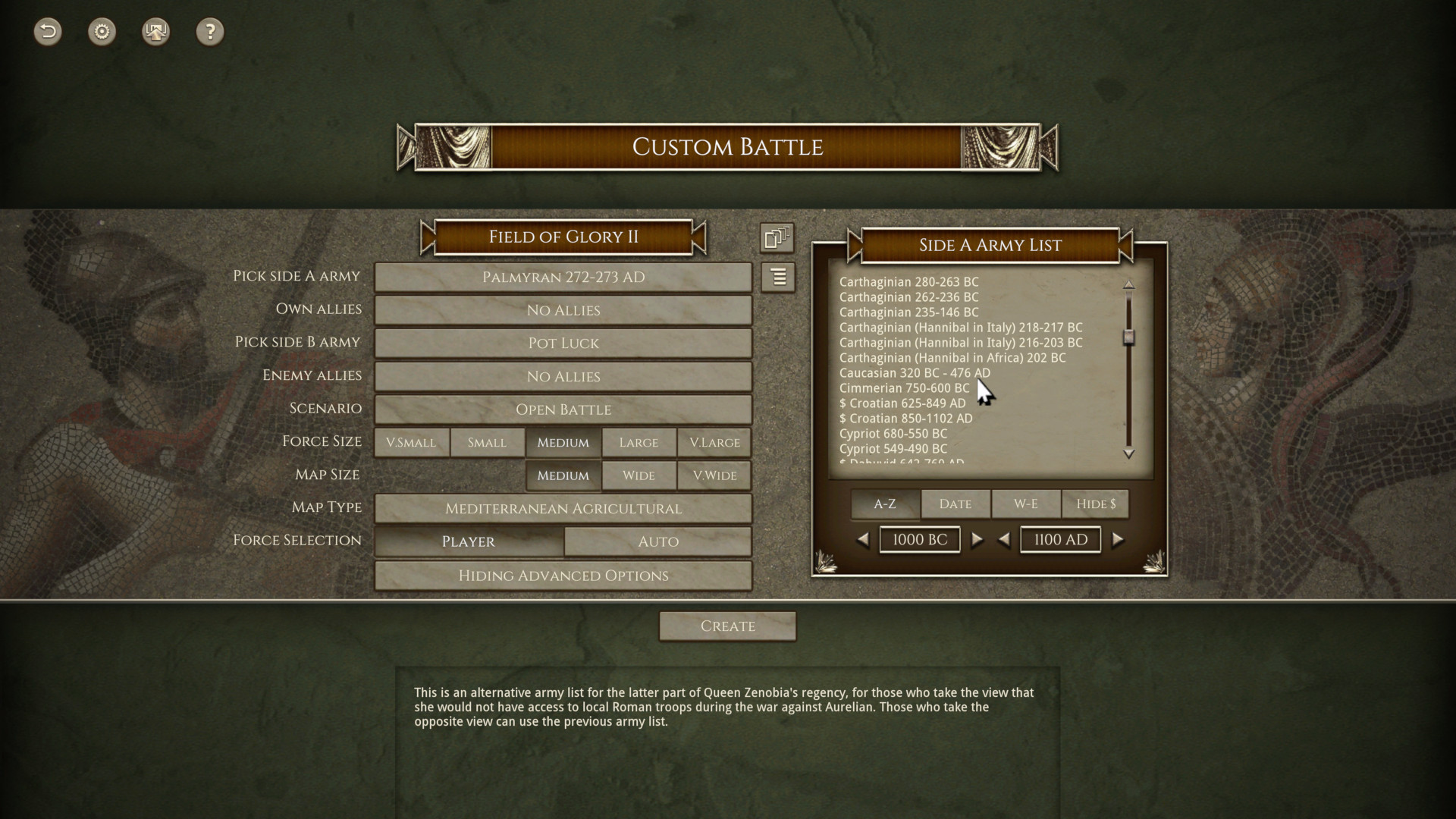Click the up arrow of the army list scrollbar

[1128, 284]
